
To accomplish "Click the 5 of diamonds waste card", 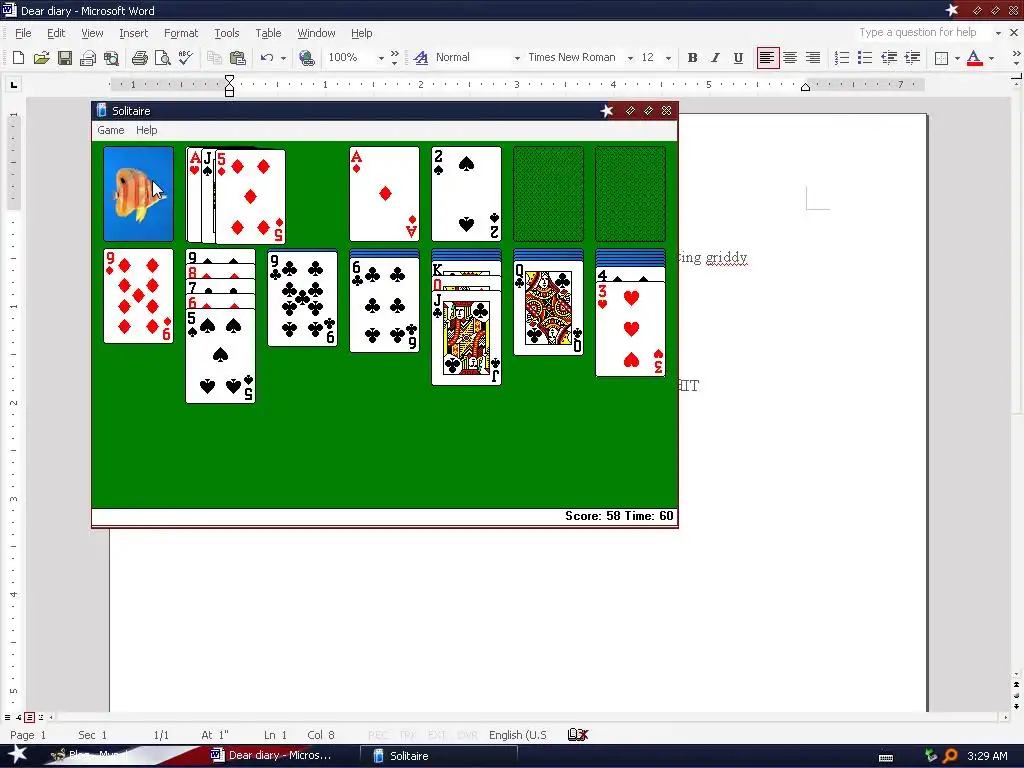I will tap(251, 196).
